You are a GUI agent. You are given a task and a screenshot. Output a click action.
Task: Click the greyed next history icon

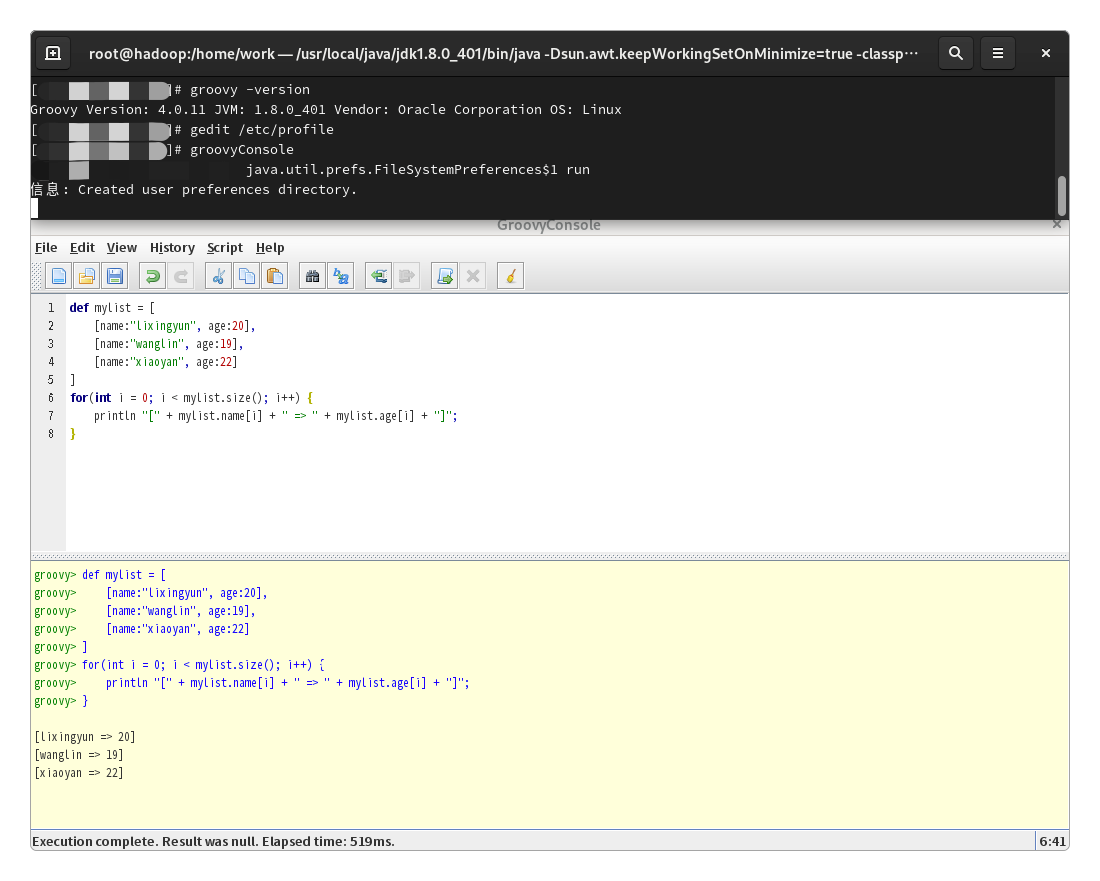click(407, 276)
